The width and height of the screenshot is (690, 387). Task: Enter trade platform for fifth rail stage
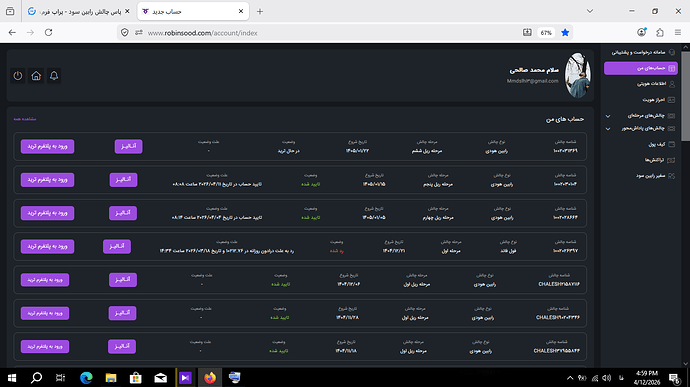click(48, 180)
